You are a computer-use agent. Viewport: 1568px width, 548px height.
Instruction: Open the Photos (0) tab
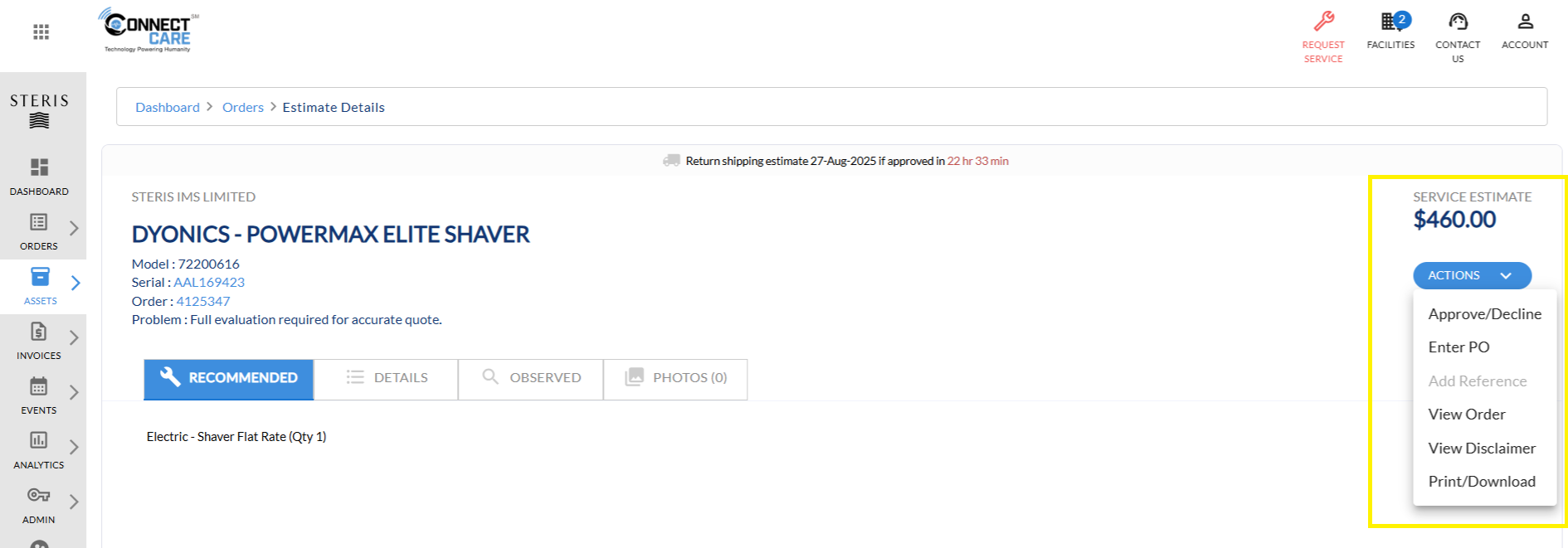pyautogui.click(x=675, y=378)
